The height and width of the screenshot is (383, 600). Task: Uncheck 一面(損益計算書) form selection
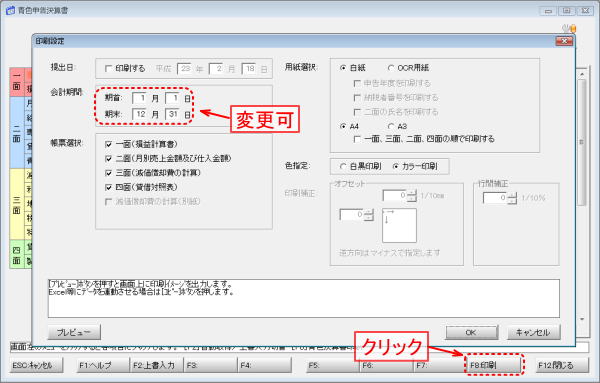click(109, 144)
